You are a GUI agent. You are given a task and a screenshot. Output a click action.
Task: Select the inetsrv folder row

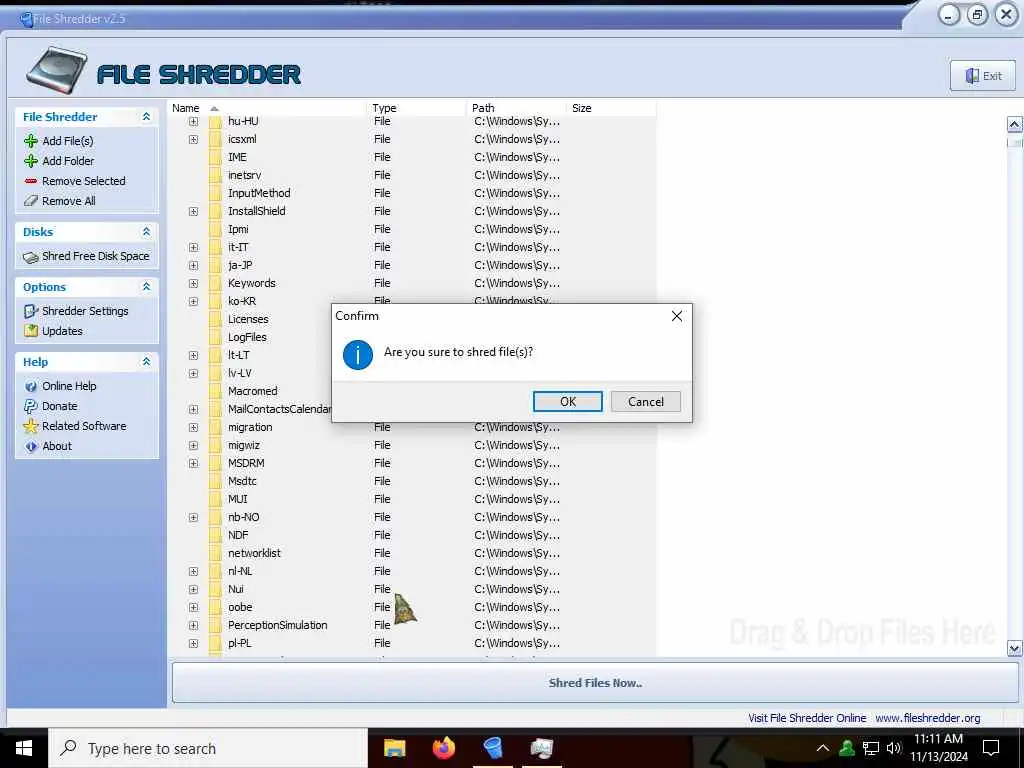click(x=412, y=175)
